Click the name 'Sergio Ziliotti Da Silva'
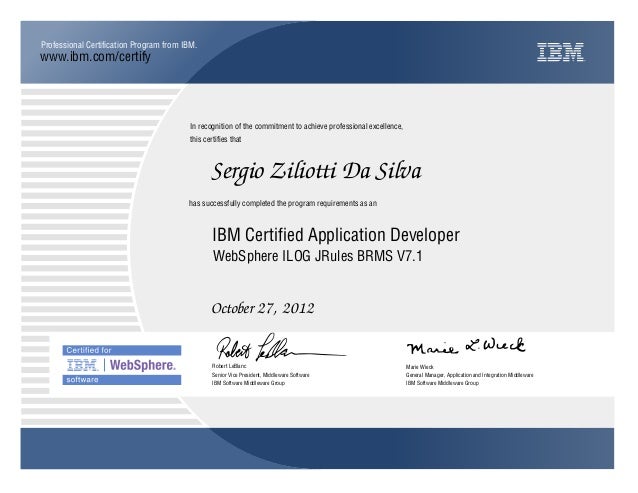638x493 pixels. 316,172
